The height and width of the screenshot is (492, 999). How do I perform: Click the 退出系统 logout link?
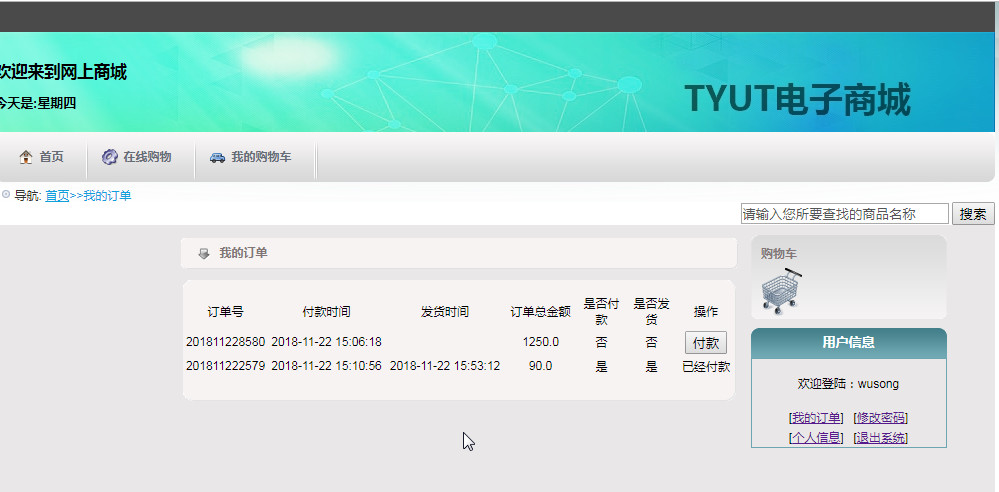coord(880,438)
